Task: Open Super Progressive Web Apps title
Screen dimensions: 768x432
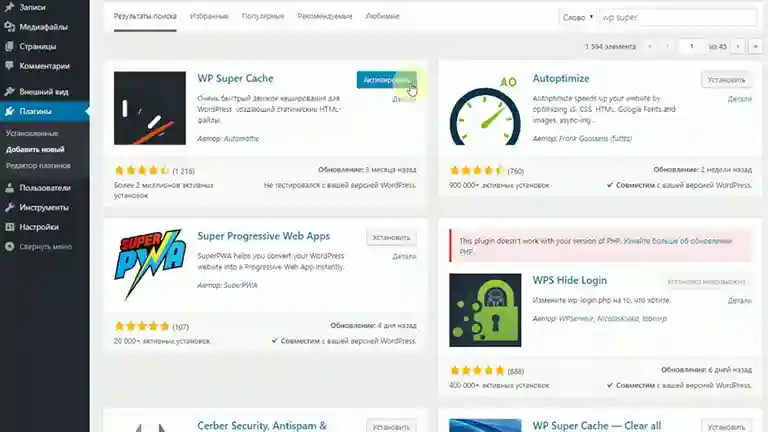Action: point(264,236)
